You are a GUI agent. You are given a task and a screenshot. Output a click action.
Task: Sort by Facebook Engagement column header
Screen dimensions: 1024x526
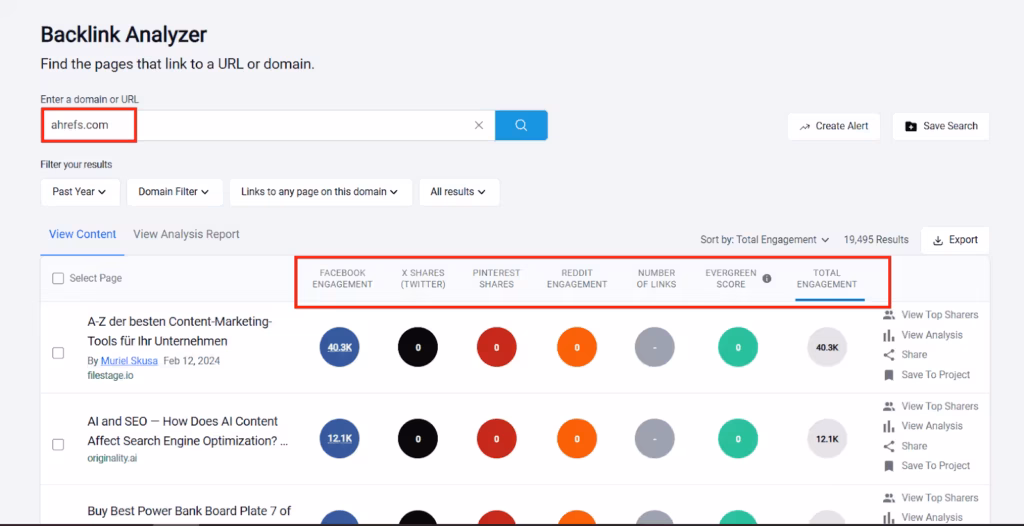tap(342, 278)
